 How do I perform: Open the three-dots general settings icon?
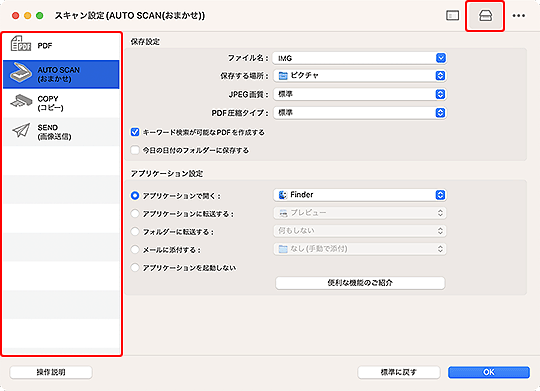click(x=518, y=16)
